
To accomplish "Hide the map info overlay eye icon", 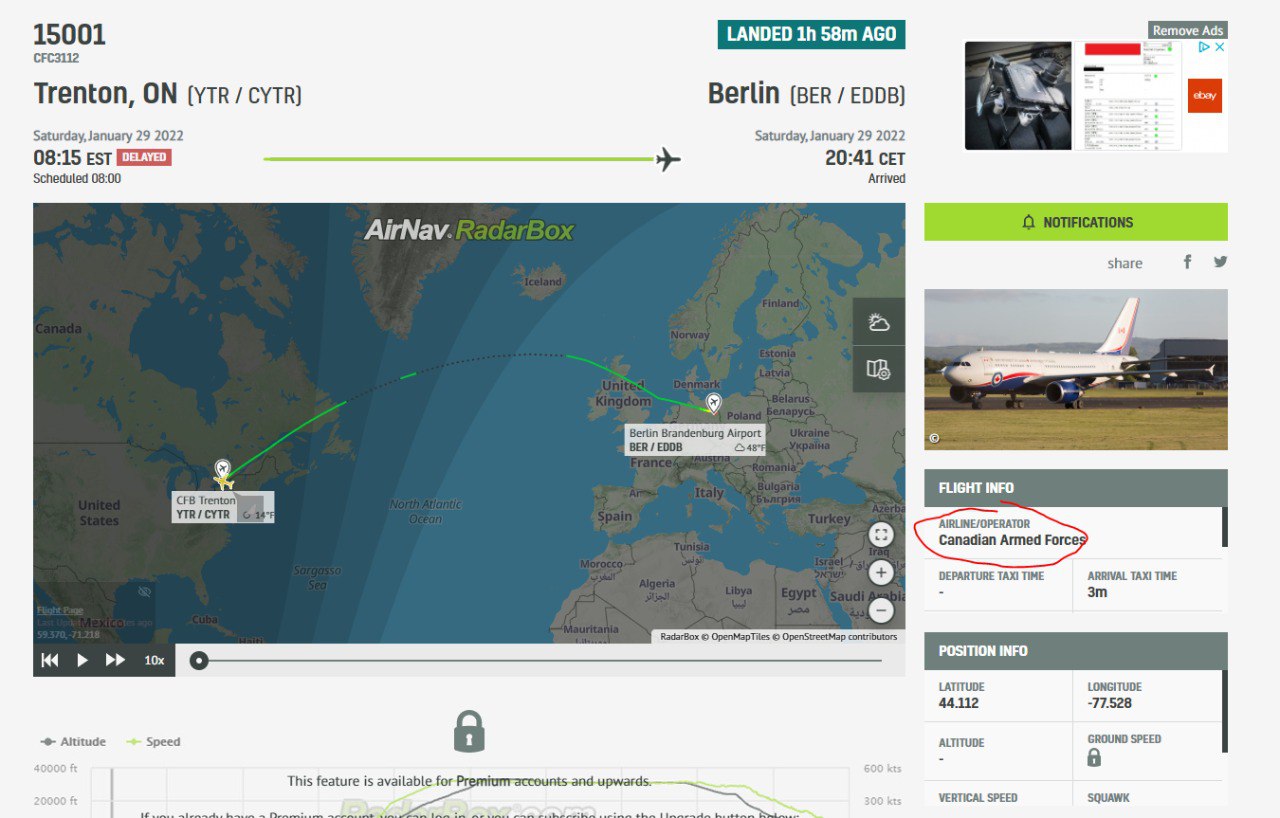I will point(144,592).
